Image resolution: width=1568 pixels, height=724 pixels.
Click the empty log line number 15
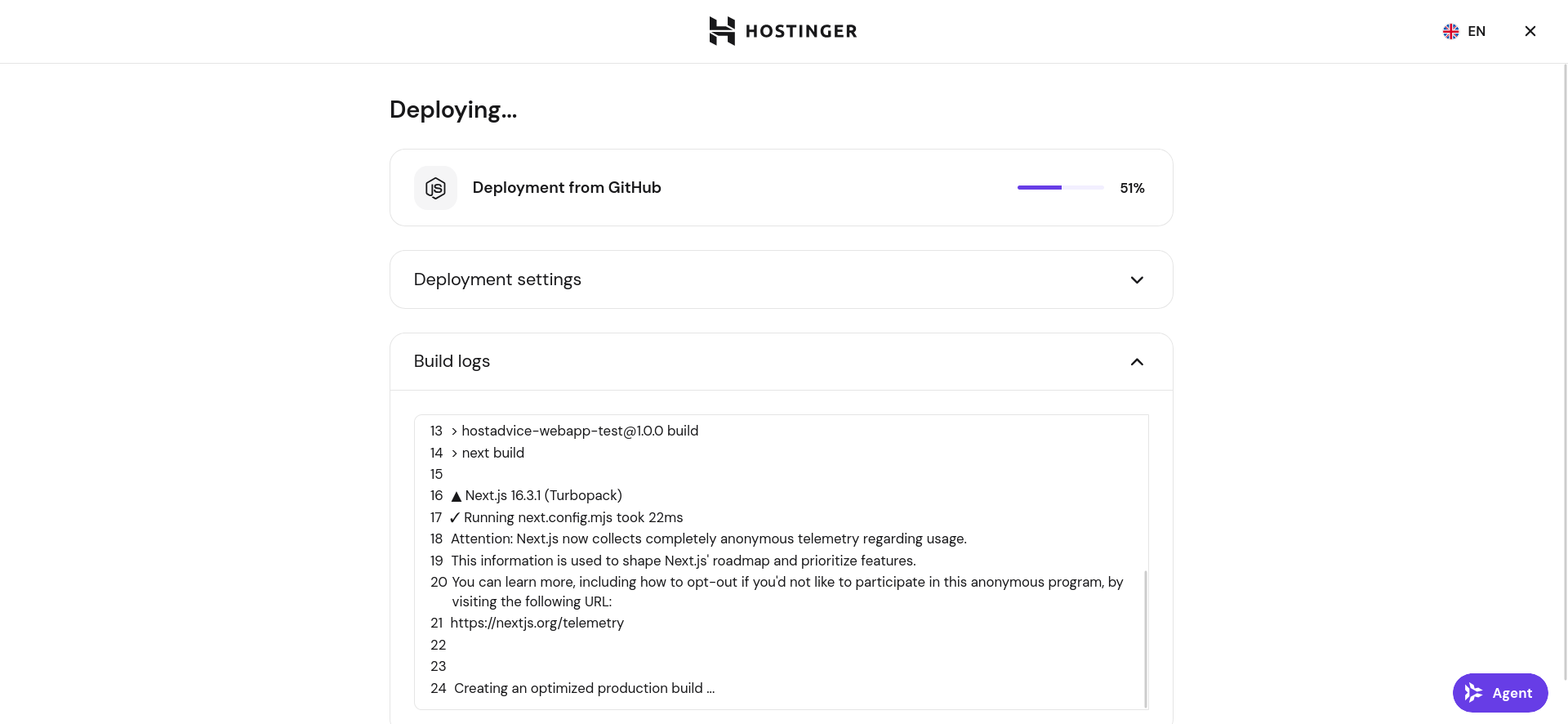point(436,474)
